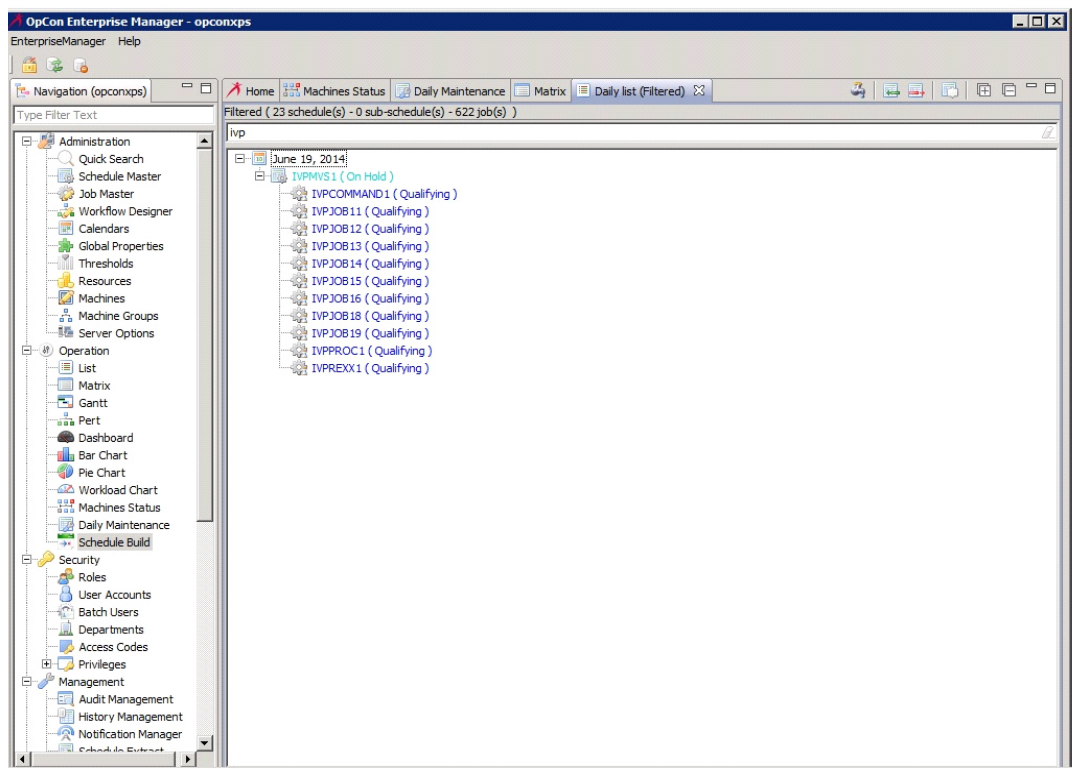The image size is (1083, 777).
Task: Switch to the Home tab
Action: coord(251,91)
